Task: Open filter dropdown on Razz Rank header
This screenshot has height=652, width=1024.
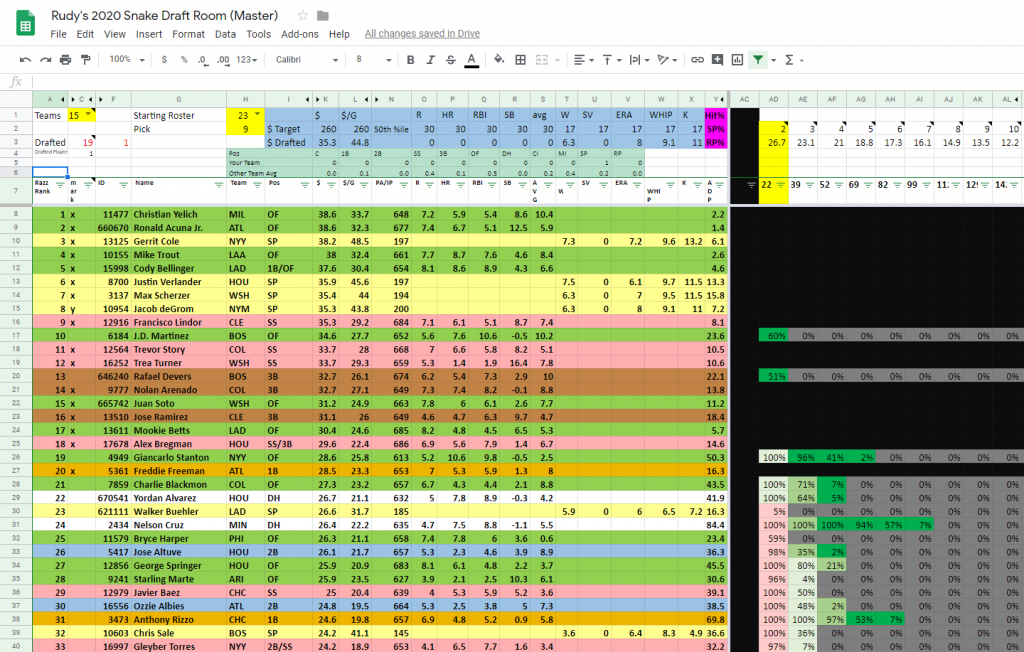Action: [x=60, y=185]
